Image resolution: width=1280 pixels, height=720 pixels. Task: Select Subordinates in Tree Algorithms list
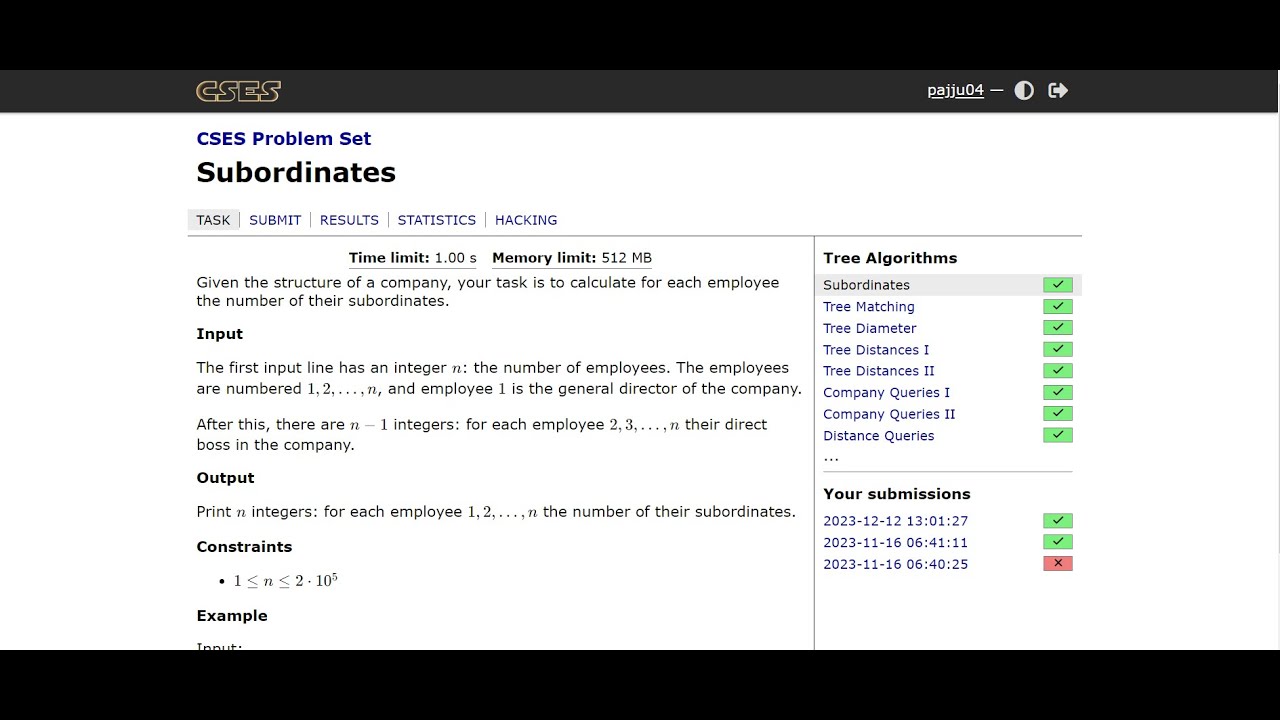click(866, 285)
